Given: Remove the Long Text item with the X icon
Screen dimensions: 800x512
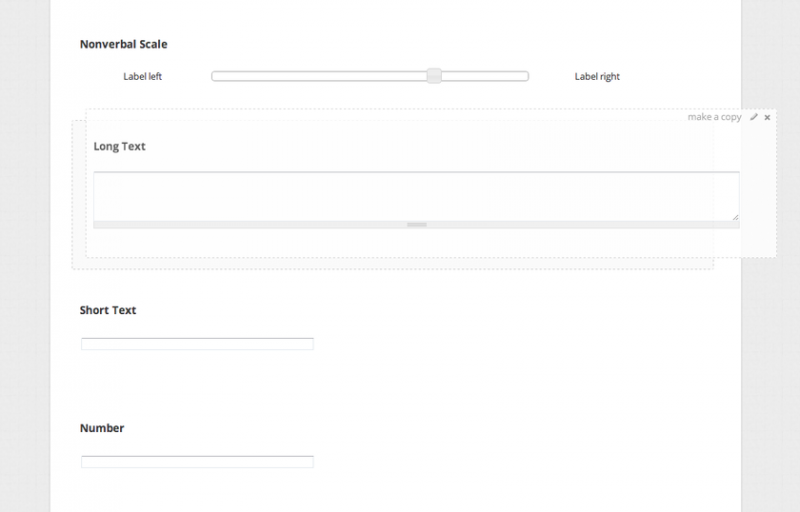Looking at the screenshot, I should click(x=767, y=117).
